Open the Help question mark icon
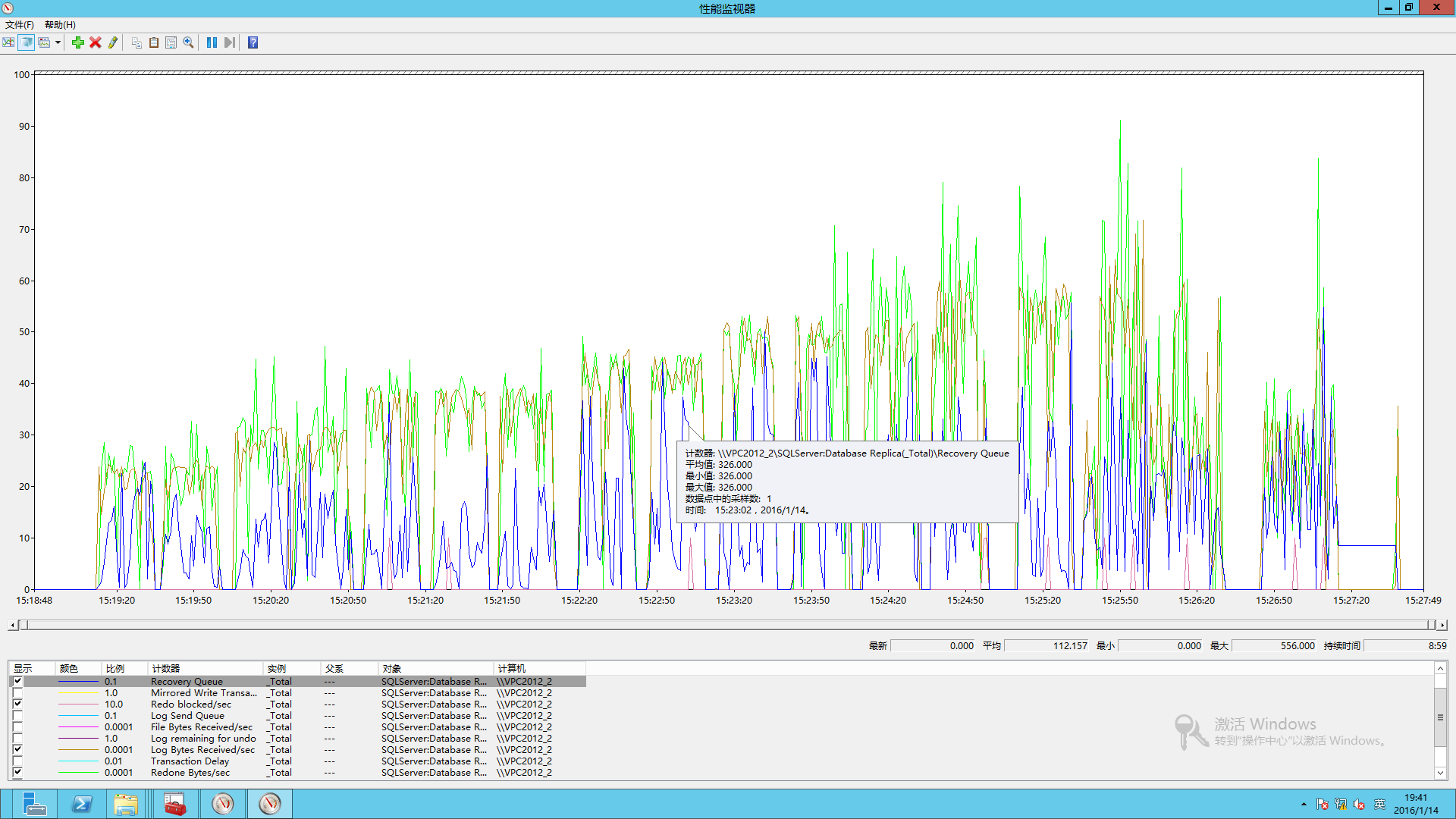 (x=253, y=42)
